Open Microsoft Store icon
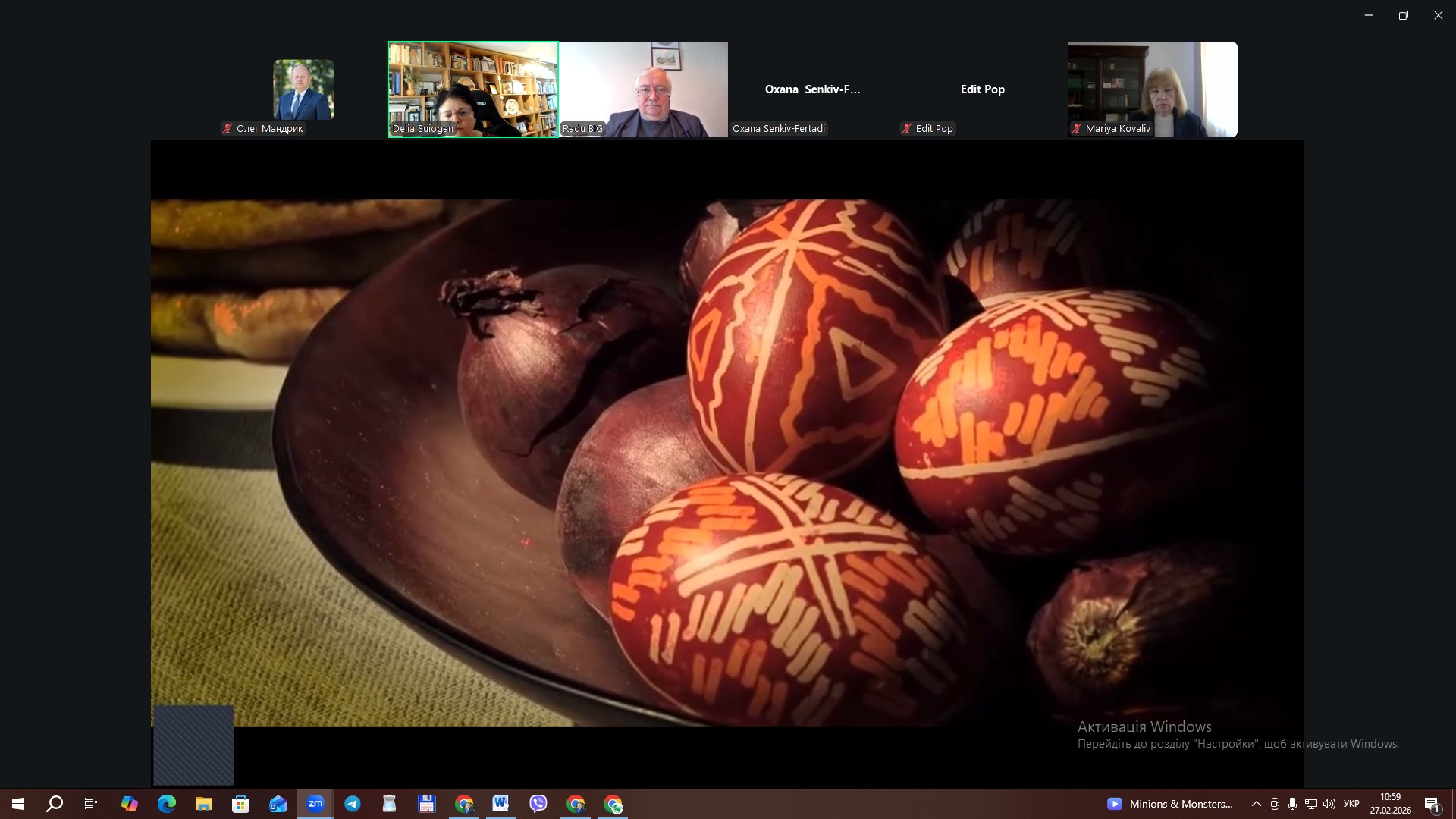This screenshot has height=819, width=1456. click(241, 804)
